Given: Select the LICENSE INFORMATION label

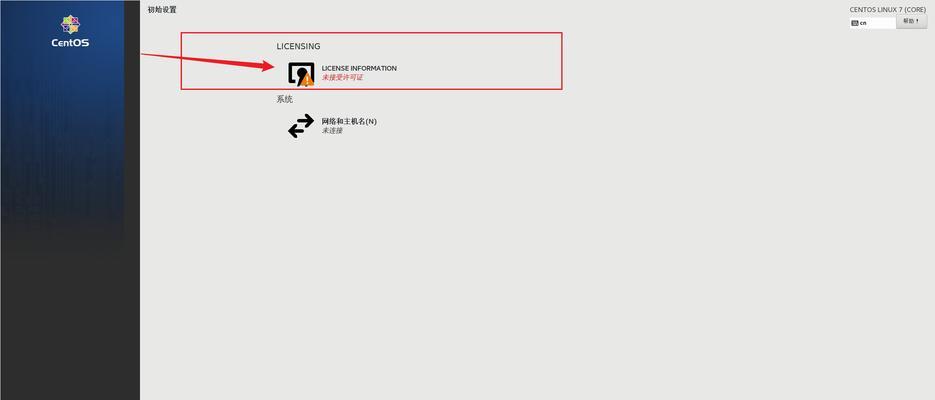Looking at the screenshot, I should tap(359, 68).
